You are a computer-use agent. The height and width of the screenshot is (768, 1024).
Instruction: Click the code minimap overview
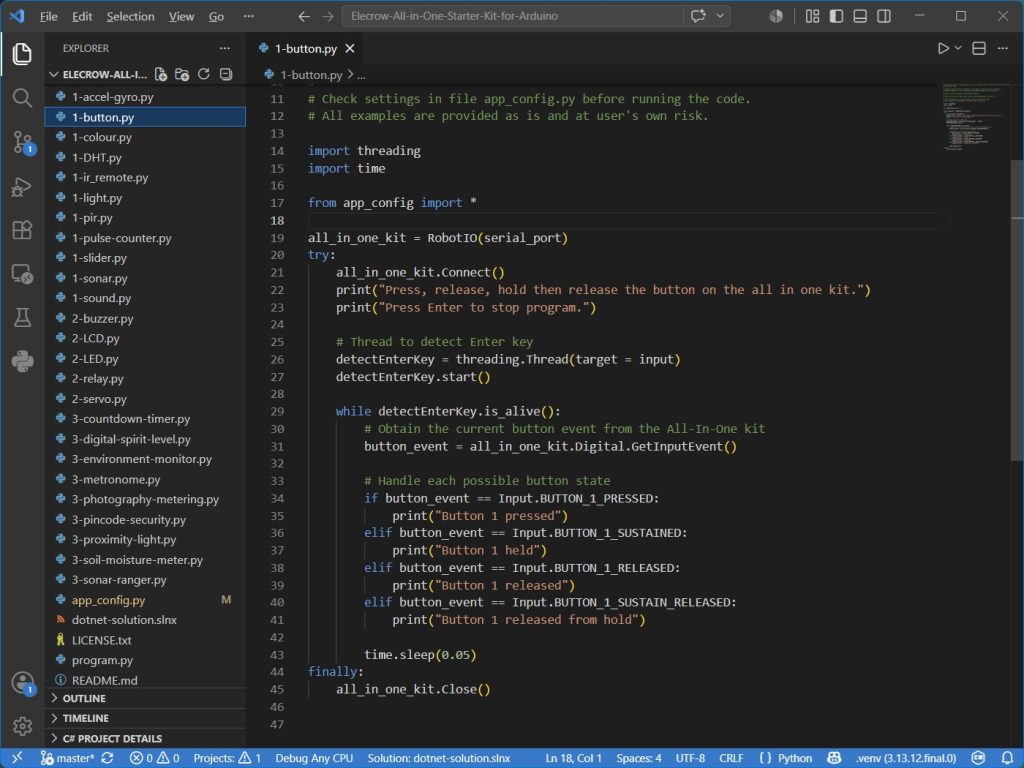tap(975, 117)
